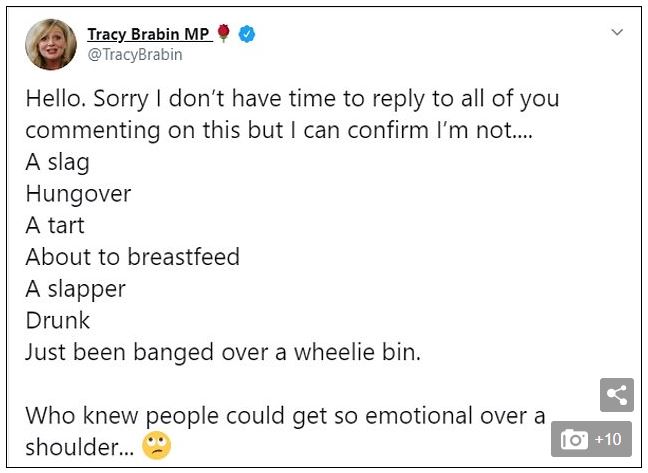Viewport: 648px width, 473px height.
Task: Click the 'About to breastfeed' line
Action: [132, 257]
